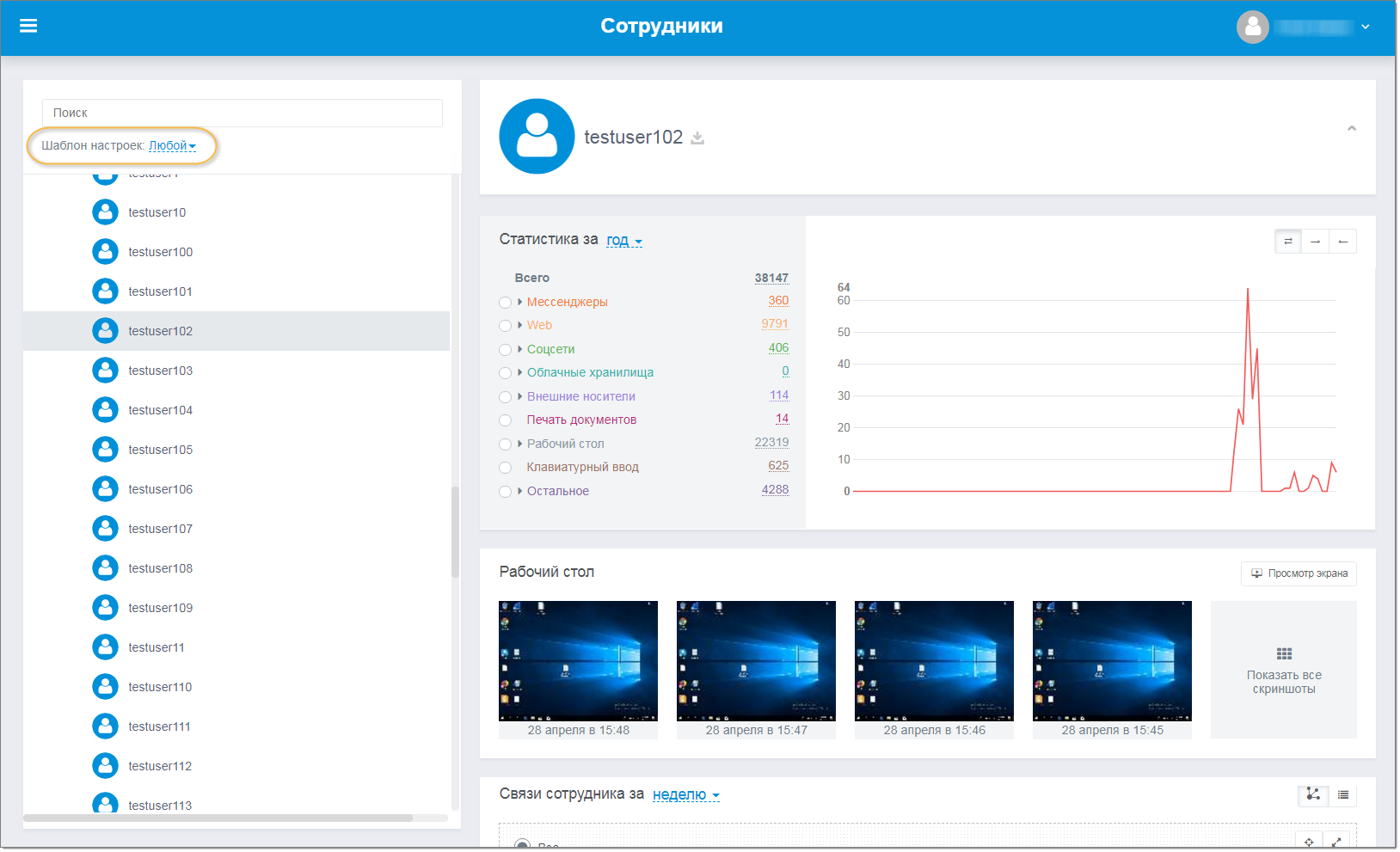Expand the account dropdown chevron
This screenshot has height=852, width=1400.
pos(1365,28)
